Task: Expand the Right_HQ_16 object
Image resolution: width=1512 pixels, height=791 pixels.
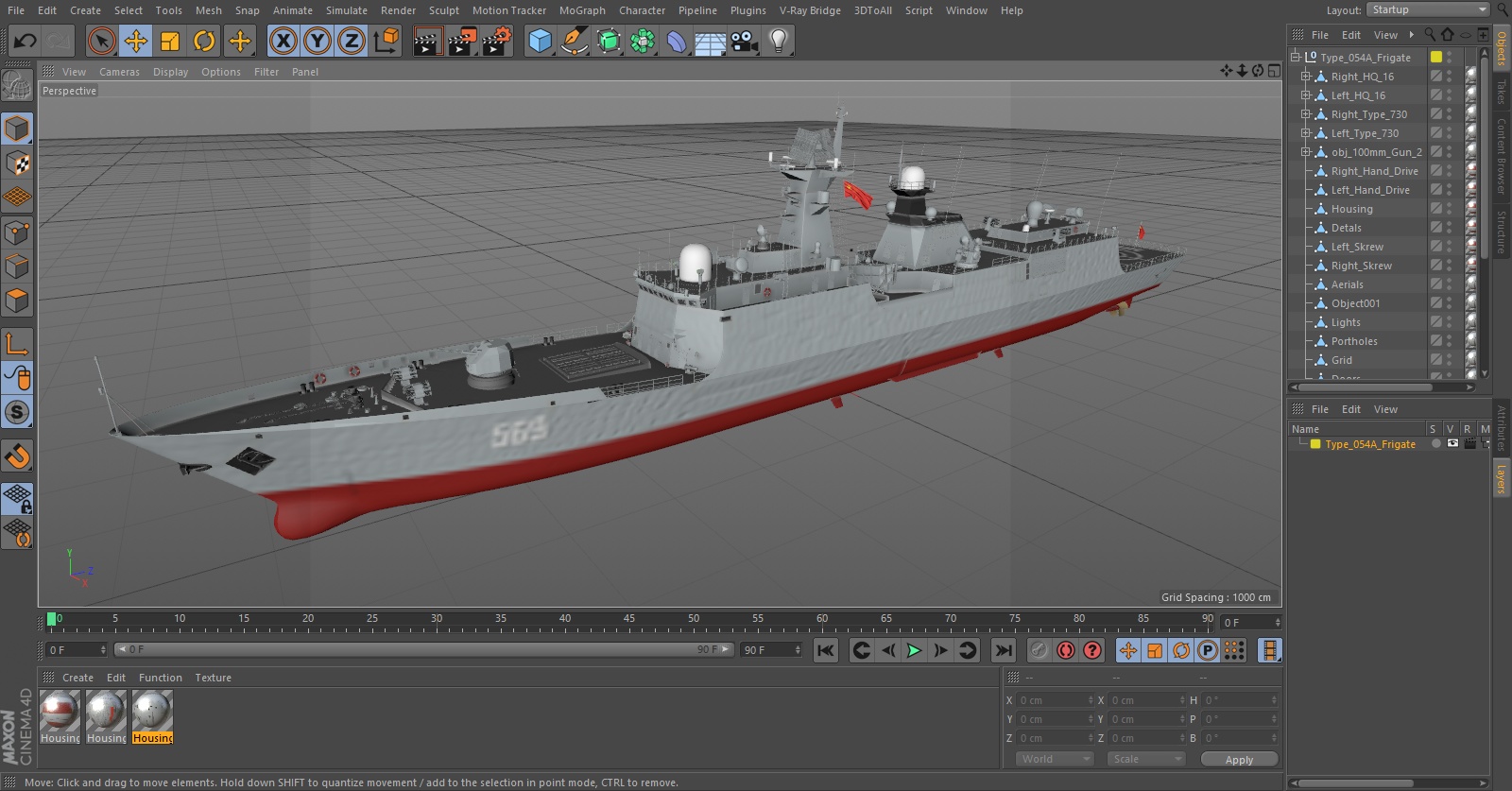Action: coord(1306,77)
